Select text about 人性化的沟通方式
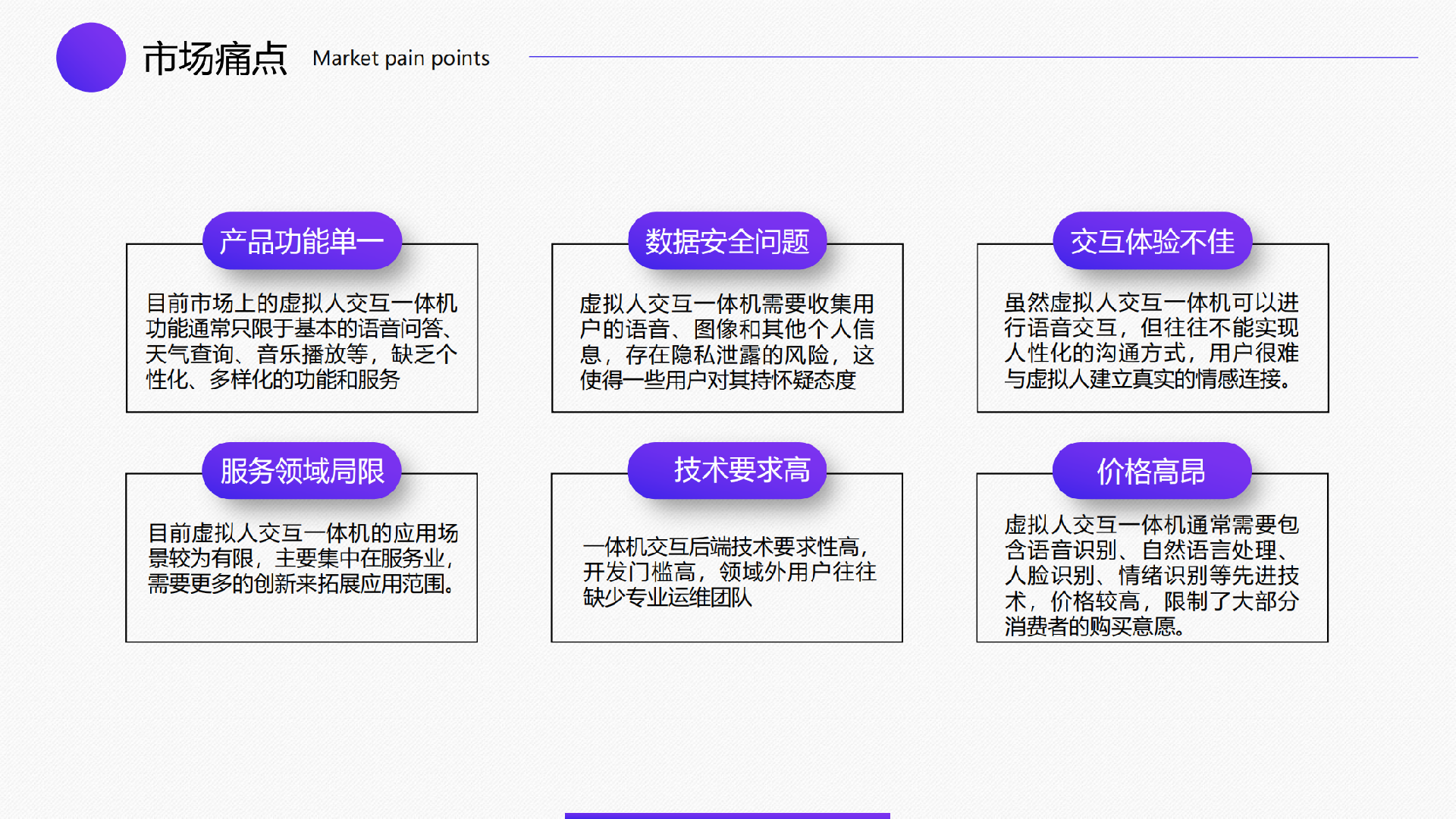This screenshot has height=819, width=1456. 1151,340
